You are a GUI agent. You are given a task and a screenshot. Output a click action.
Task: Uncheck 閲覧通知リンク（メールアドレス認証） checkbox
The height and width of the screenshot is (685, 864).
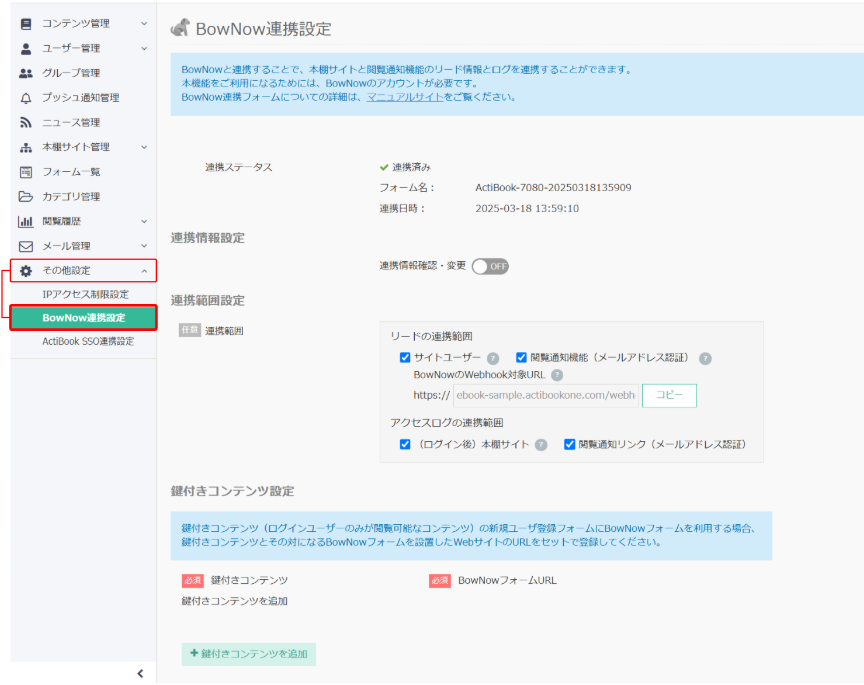(x=570, y=444)
